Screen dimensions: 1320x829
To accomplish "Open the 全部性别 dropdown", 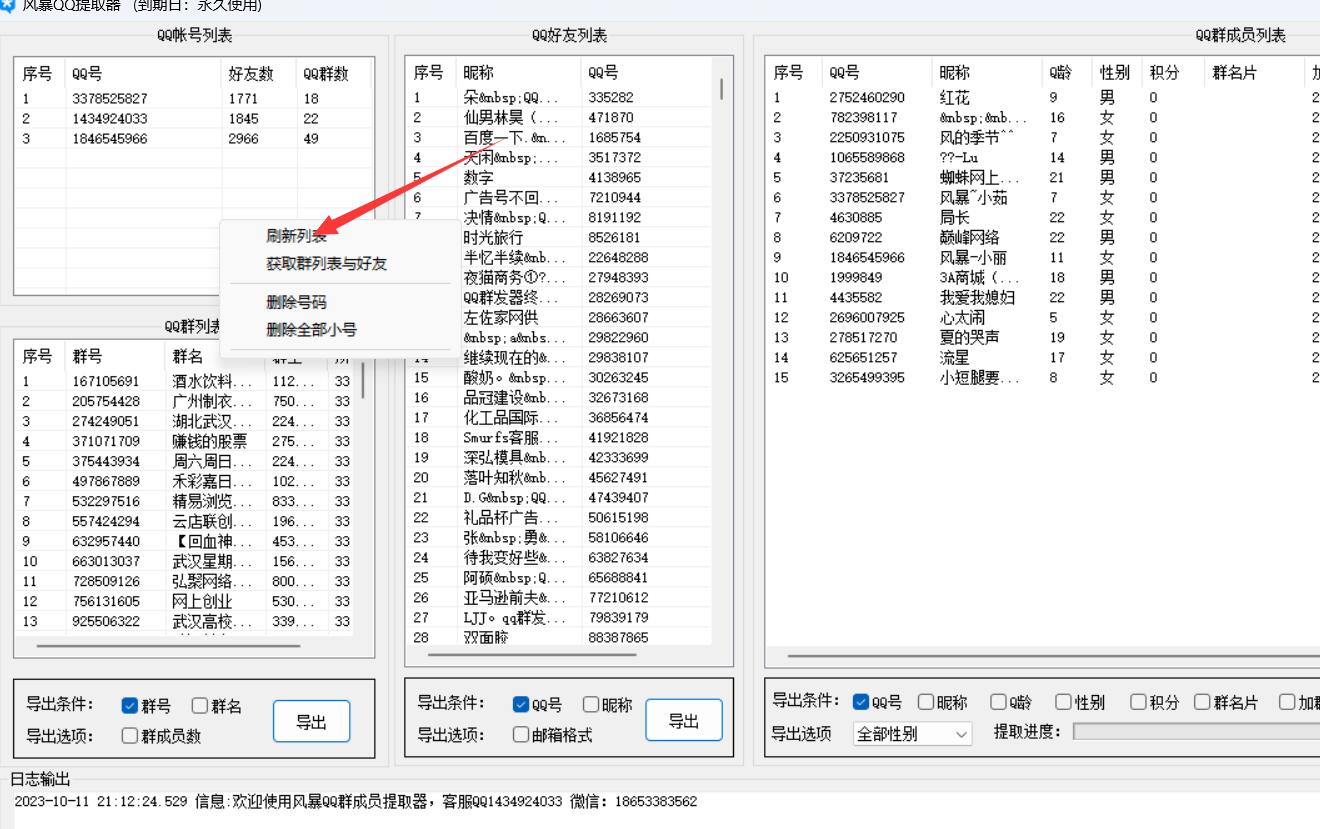I will (x=912, y=733).
